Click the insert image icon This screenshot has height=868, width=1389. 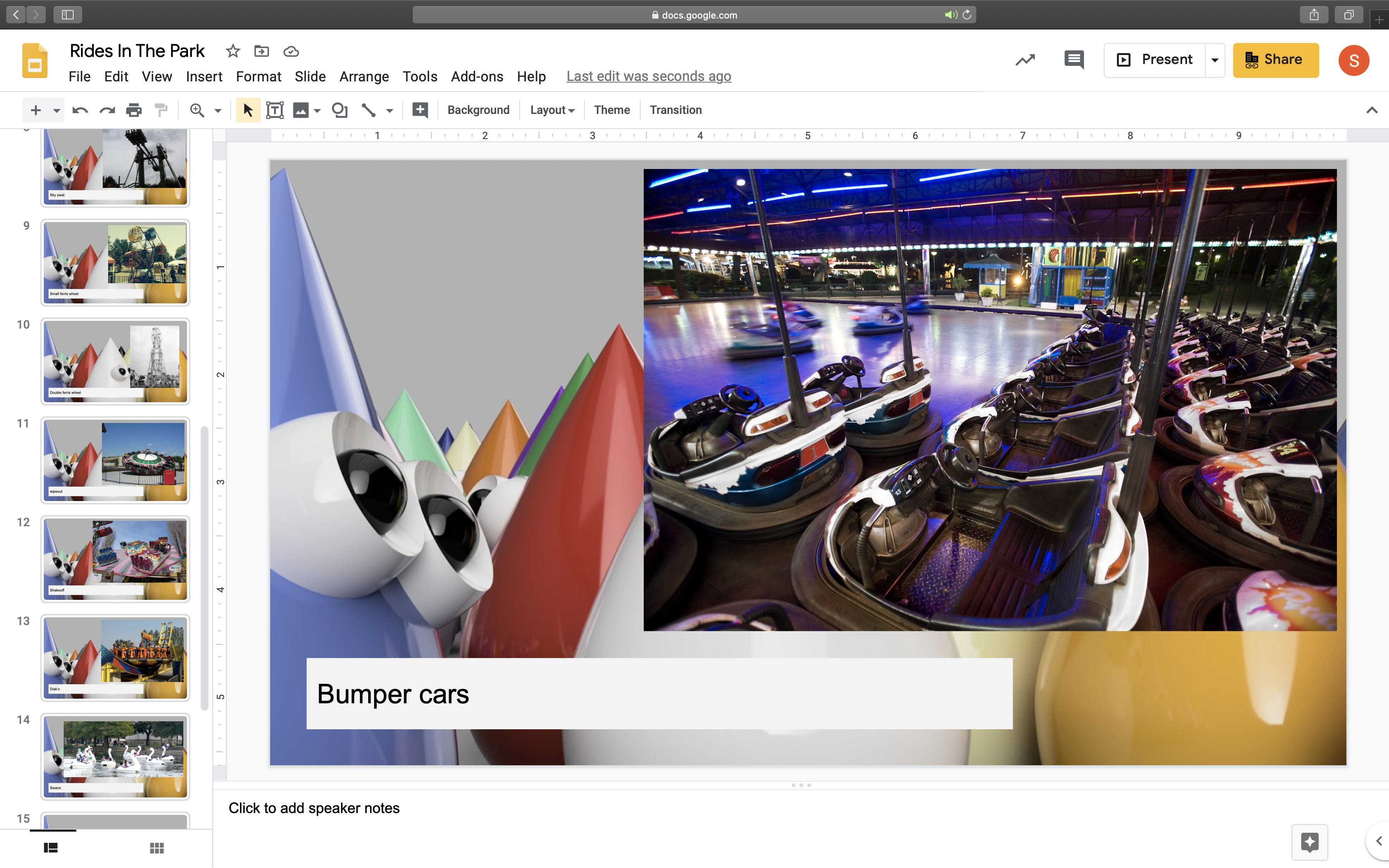[301, 110]
